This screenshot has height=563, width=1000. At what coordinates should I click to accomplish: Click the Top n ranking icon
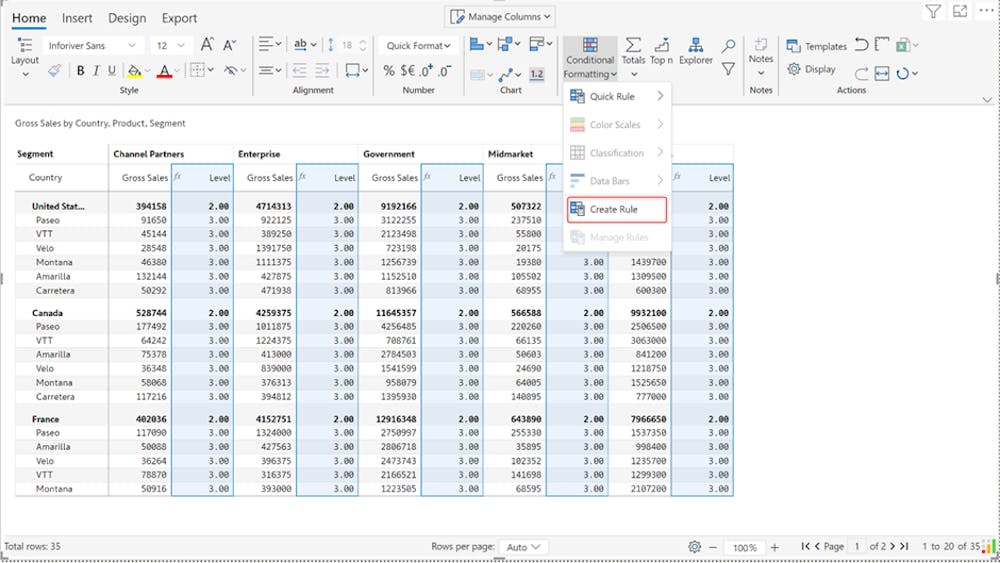[661, 51]
